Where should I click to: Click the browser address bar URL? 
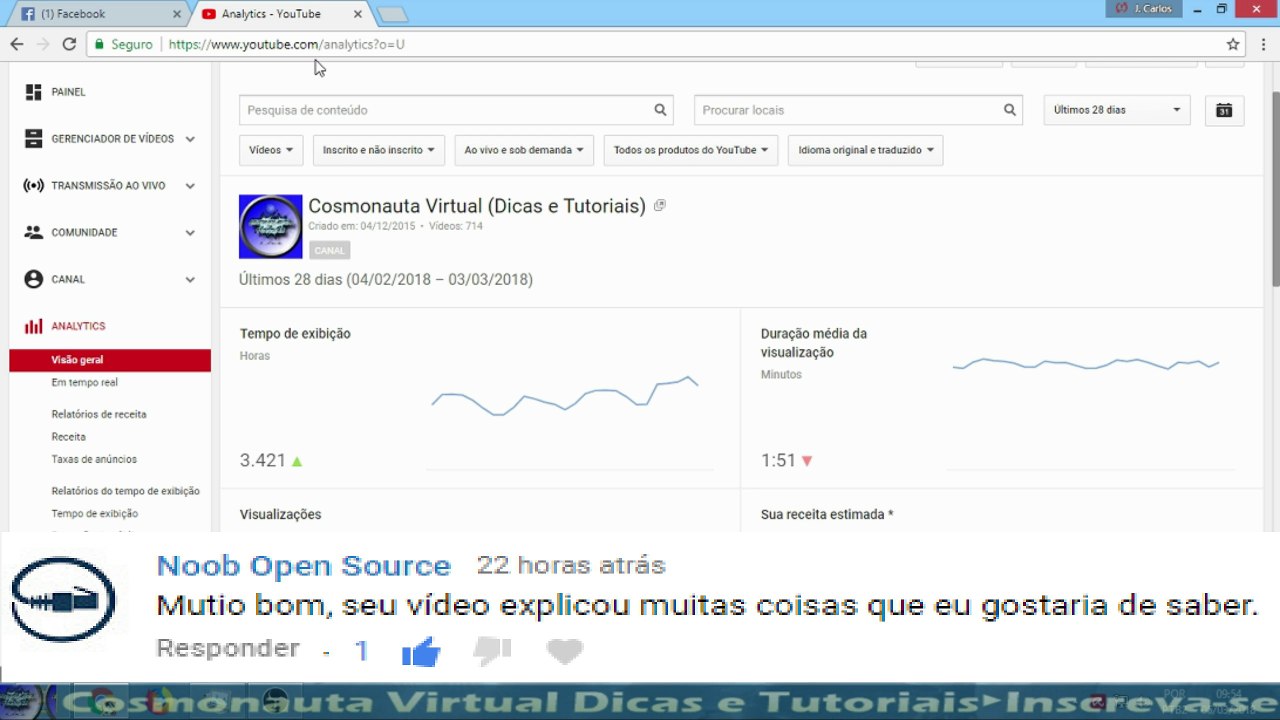(x=287, y=44)
